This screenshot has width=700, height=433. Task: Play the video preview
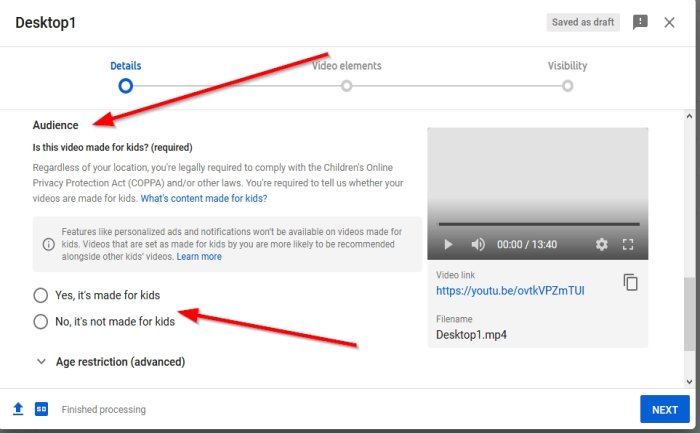[x=448, y=244]
